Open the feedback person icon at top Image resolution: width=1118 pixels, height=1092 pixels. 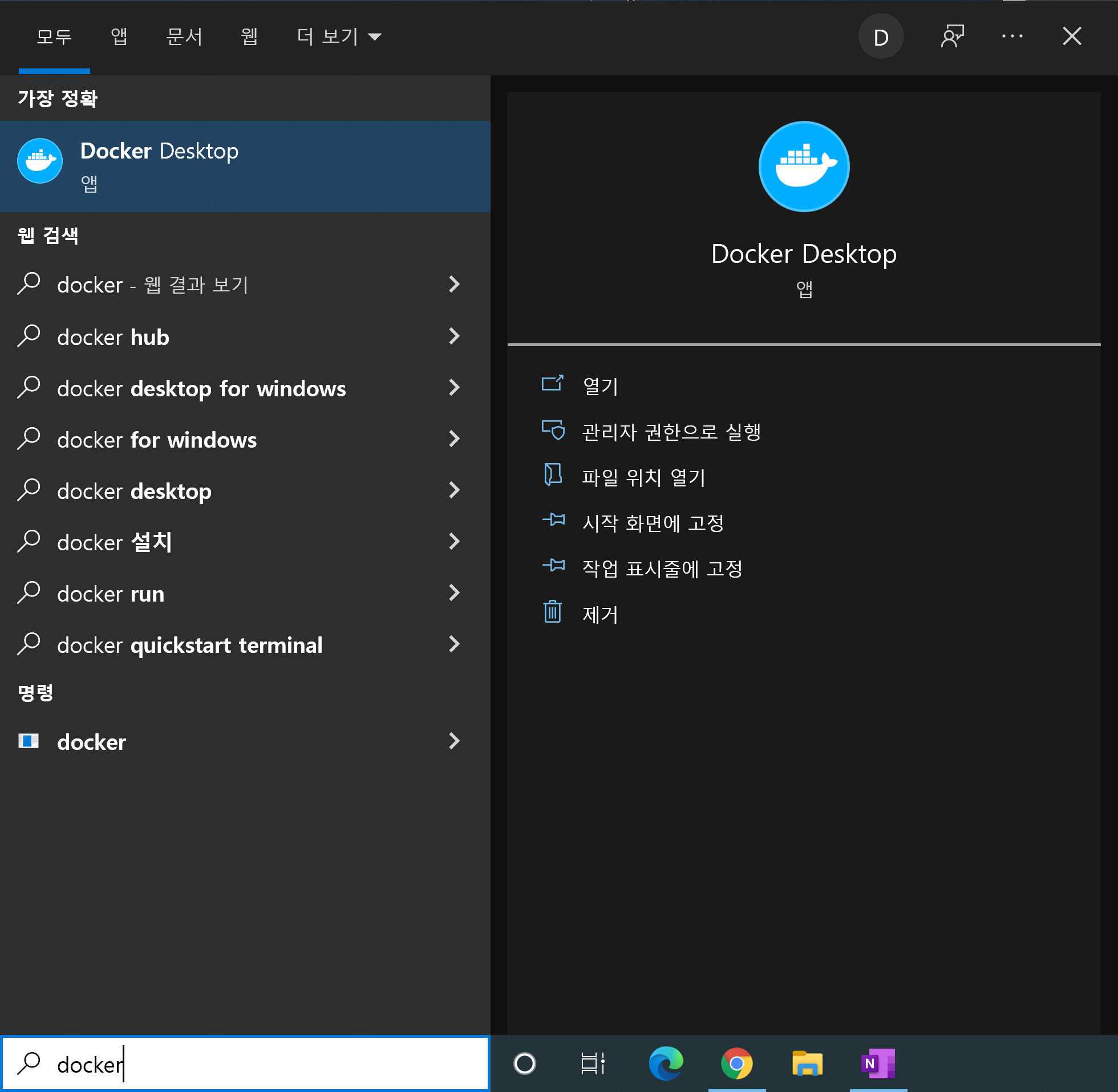(x=952, y=36)
